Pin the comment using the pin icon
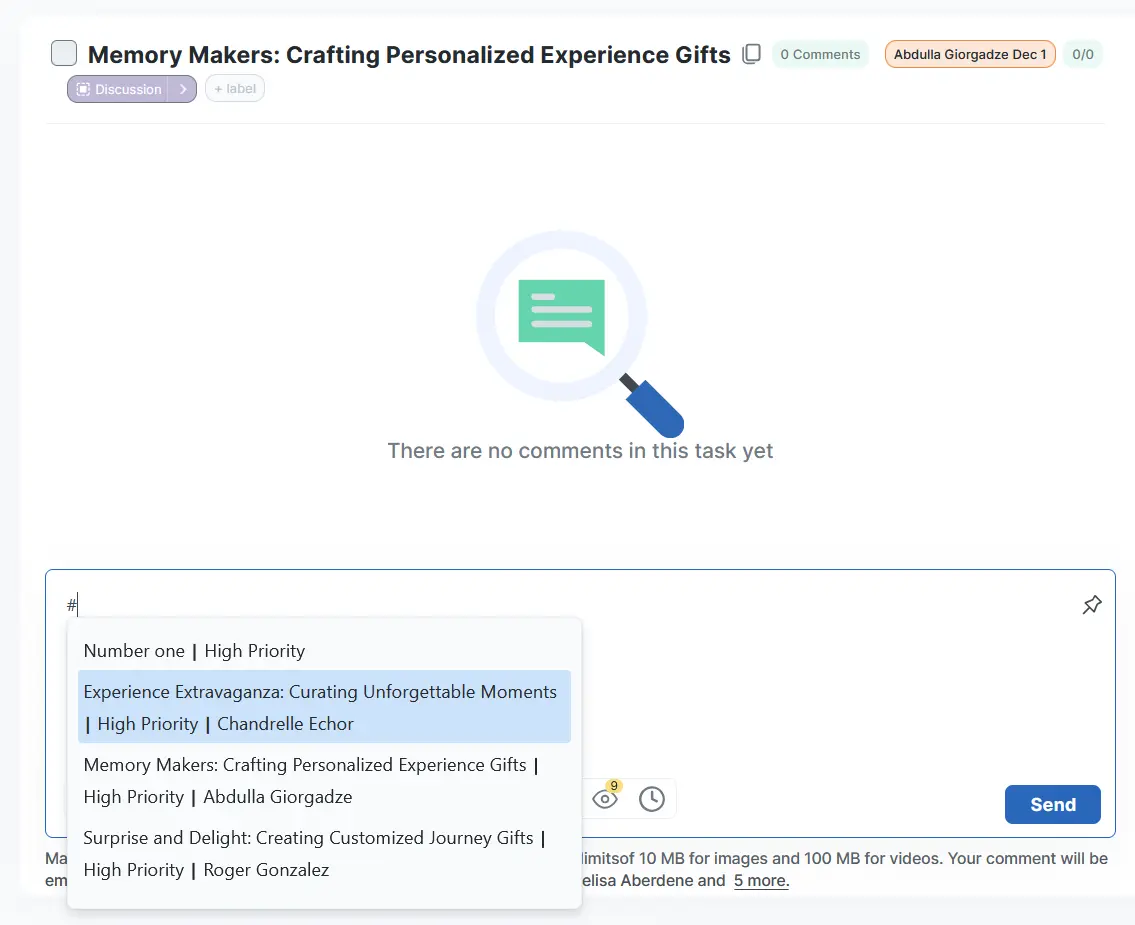This screenshot has width=1135, height=925. (x=1092, y=605)
